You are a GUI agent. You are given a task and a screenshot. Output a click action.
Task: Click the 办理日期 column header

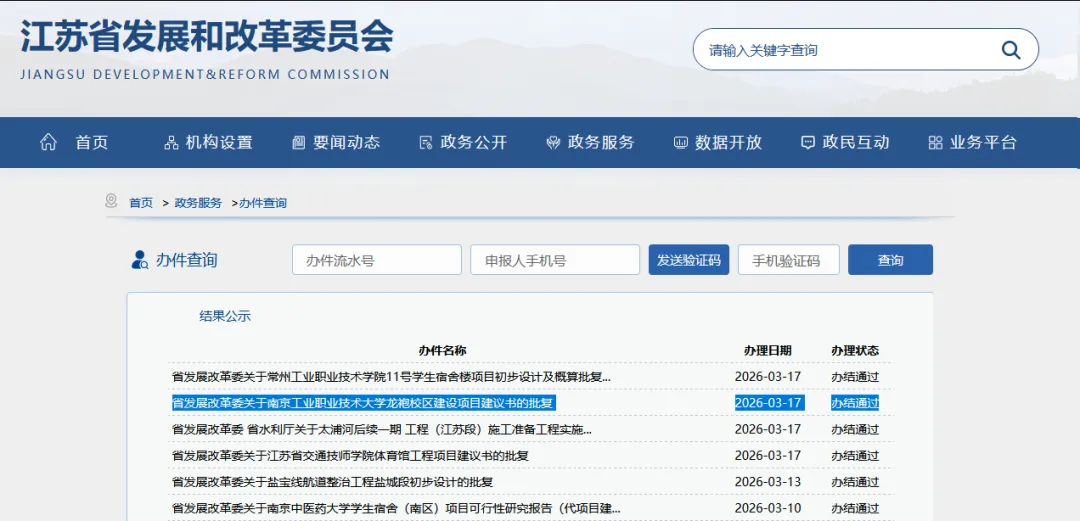click(x=767, y=351)
